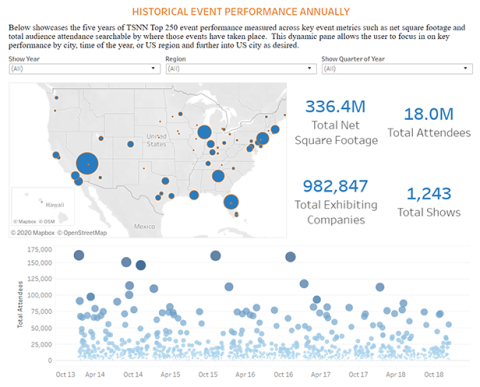The width and height of the screenshot is (480, 387).
Task: Open the Show Year dropdown
Action: 83,69
